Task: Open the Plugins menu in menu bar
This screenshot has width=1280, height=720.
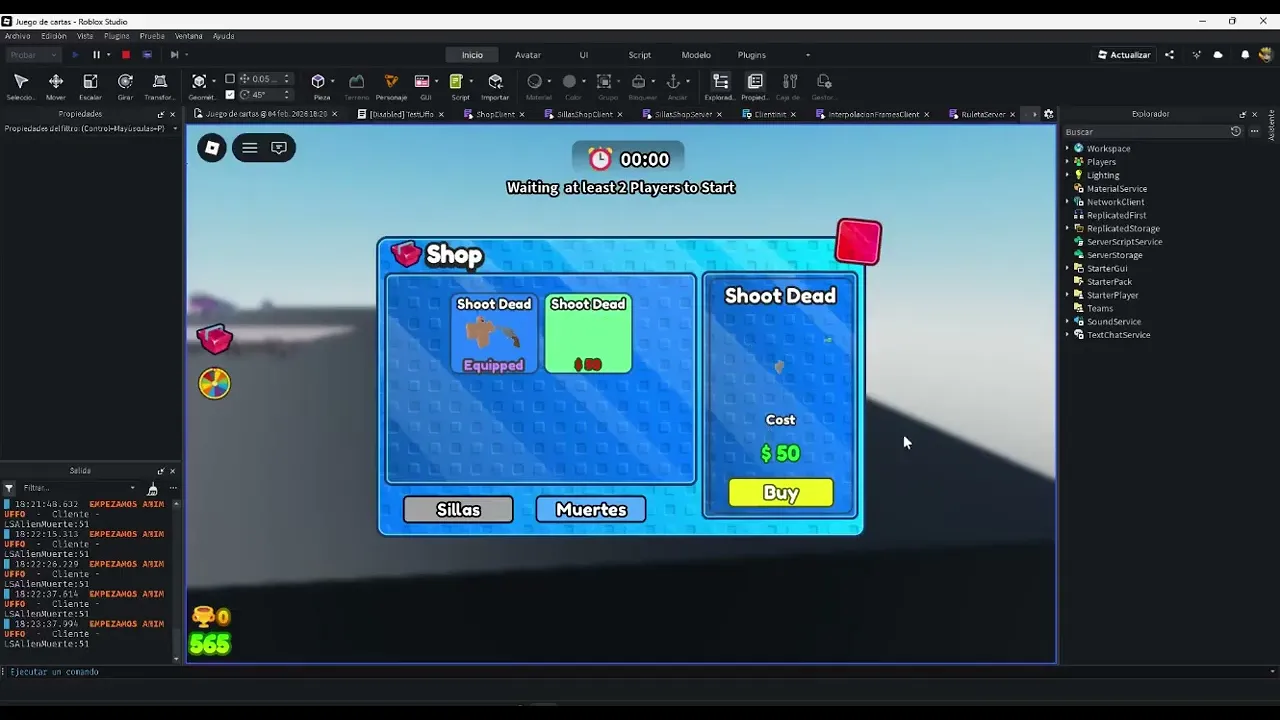Action: tap(117, 36)
